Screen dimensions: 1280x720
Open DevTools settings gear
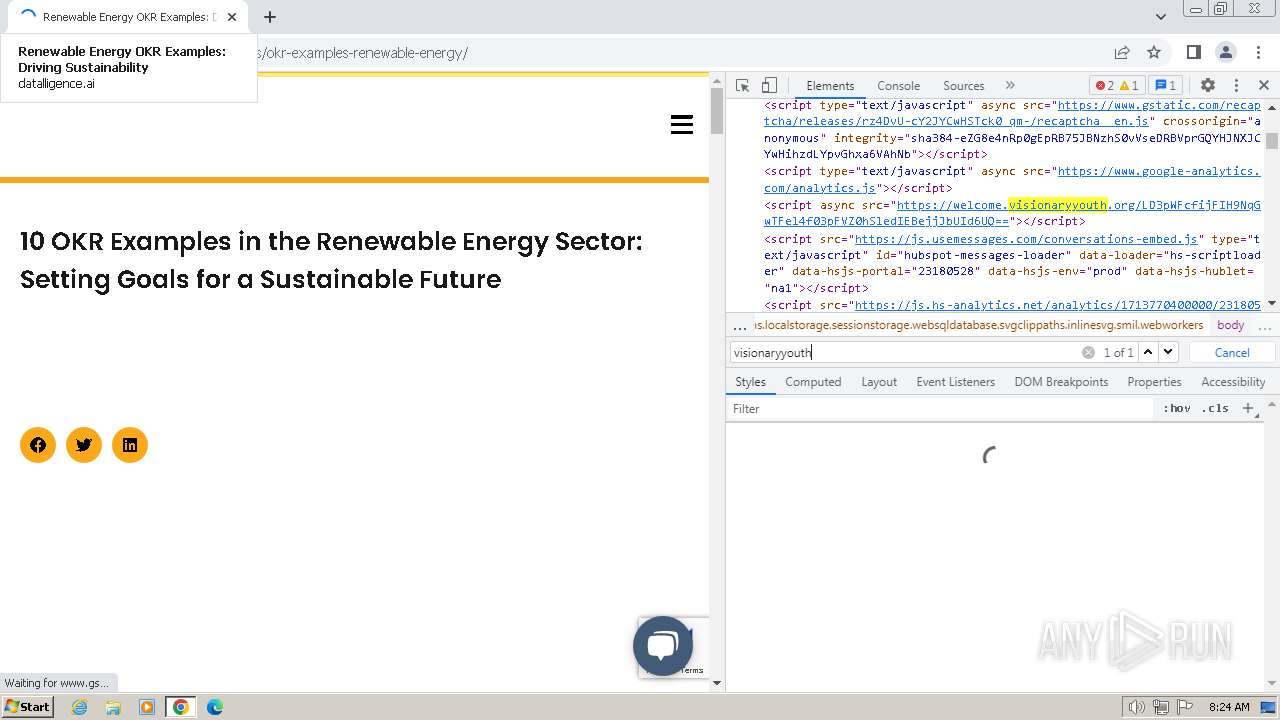1208,86
